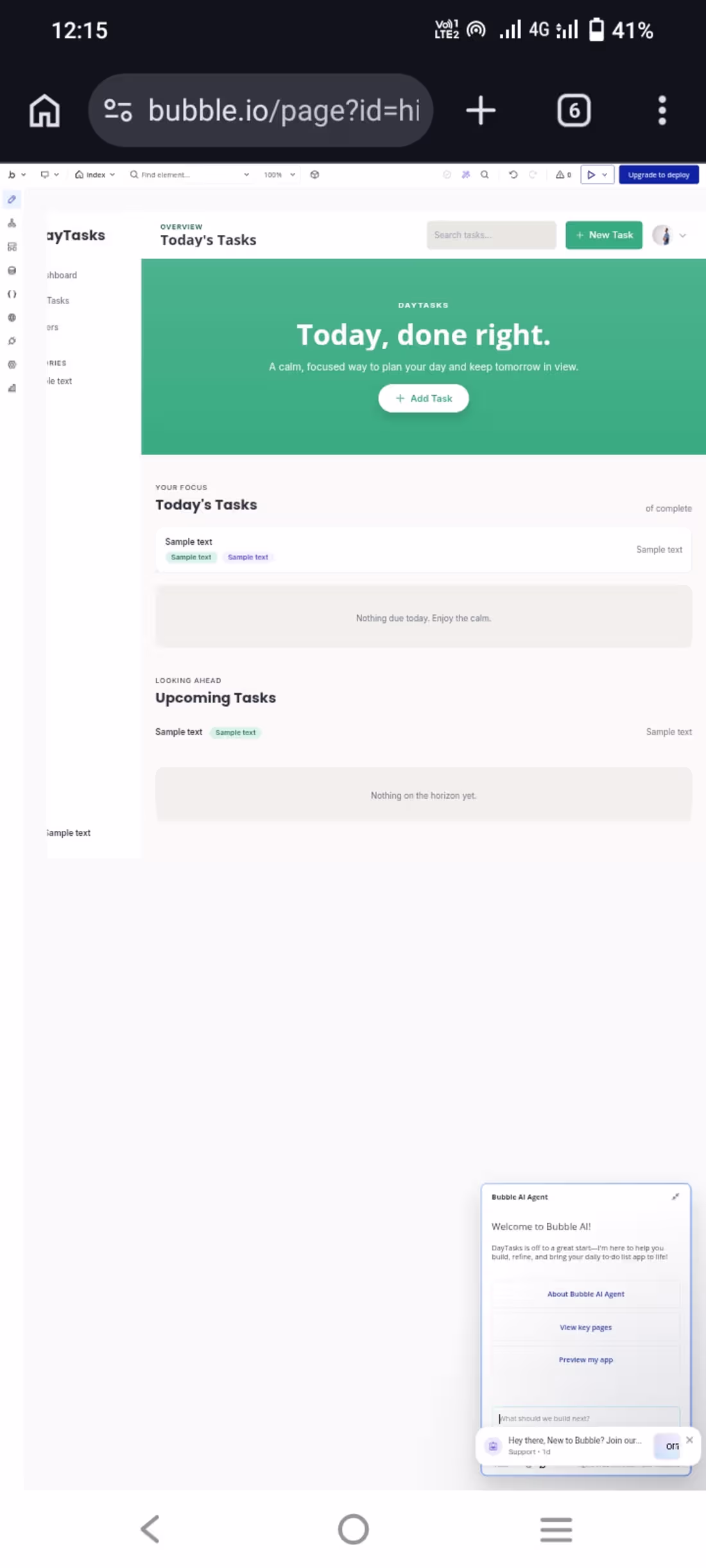Image resolution: width=706 pixels, height=1568 pixels.
Task: Click the magnifier search icon in the toolbar
Action: click(x=485, y=175)
